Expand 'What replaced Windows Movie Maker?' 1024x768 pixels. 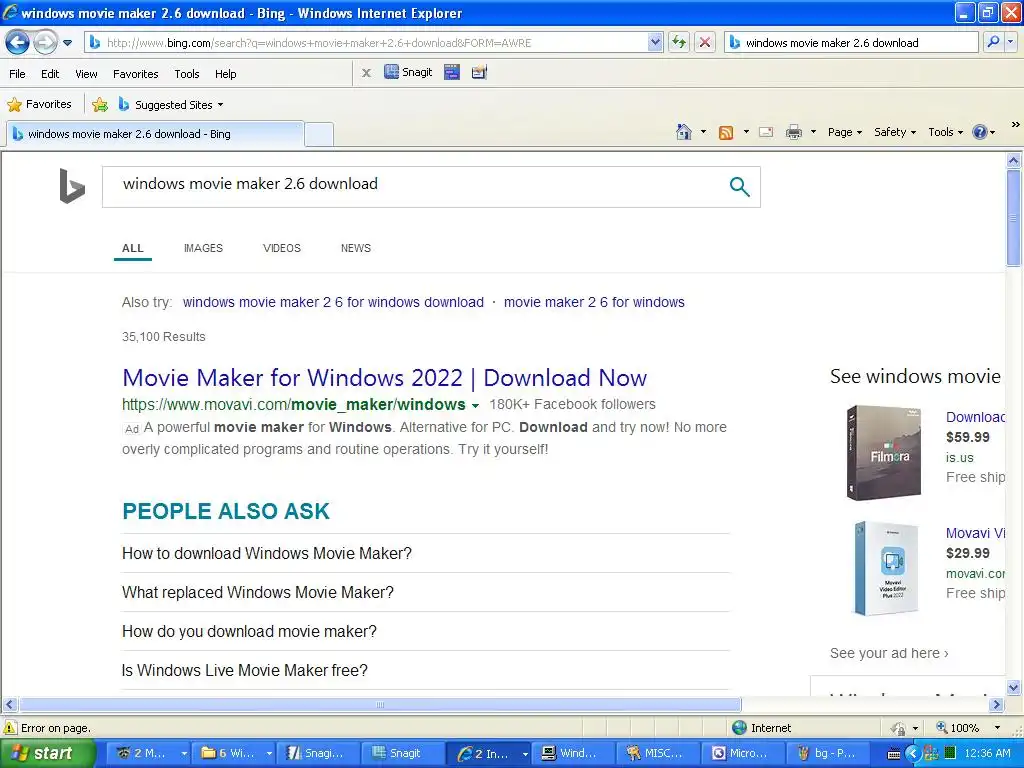pos(425,592)
